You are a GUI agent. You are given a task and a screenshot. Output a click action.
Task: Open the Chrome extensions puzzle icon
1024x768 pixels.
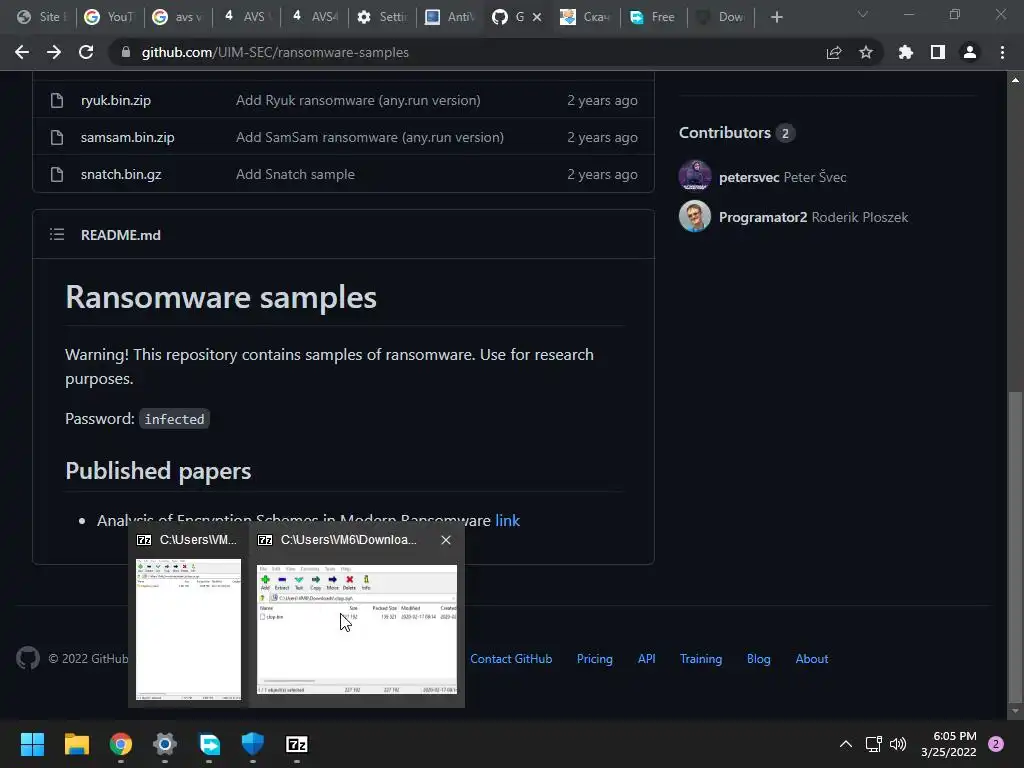pos(906,52)
